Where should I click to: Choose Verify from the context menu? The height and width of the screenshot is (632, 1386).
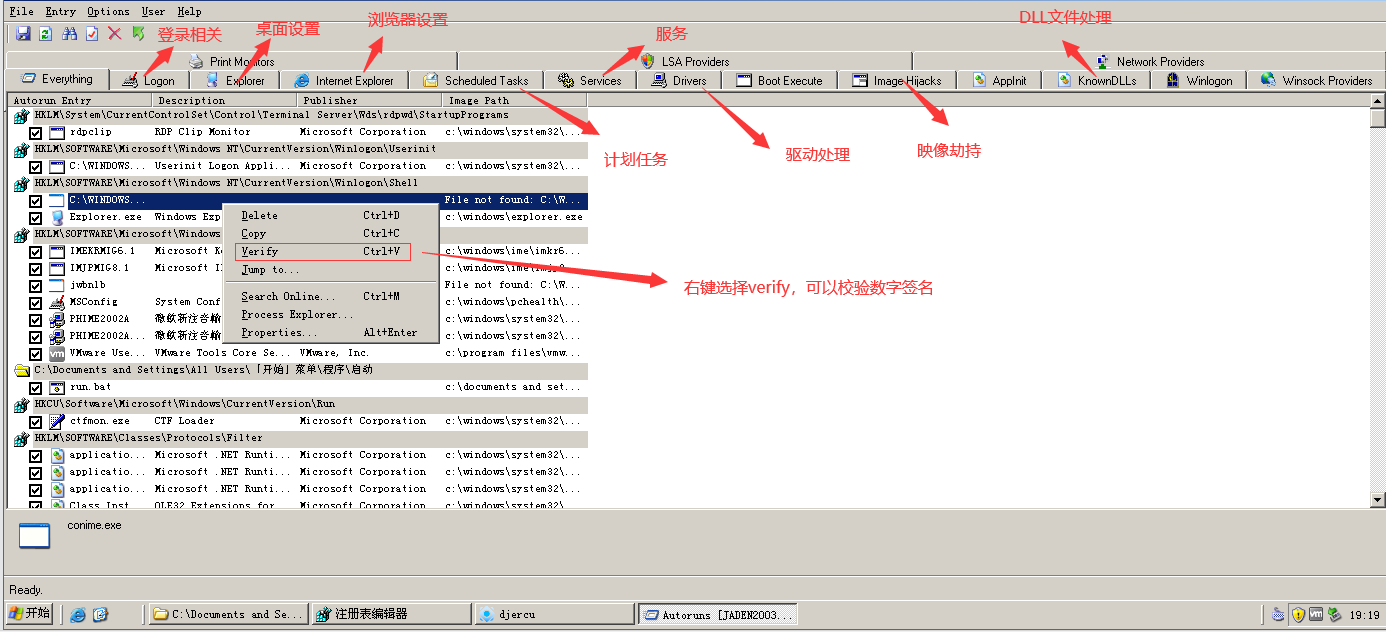pos(260,252)
